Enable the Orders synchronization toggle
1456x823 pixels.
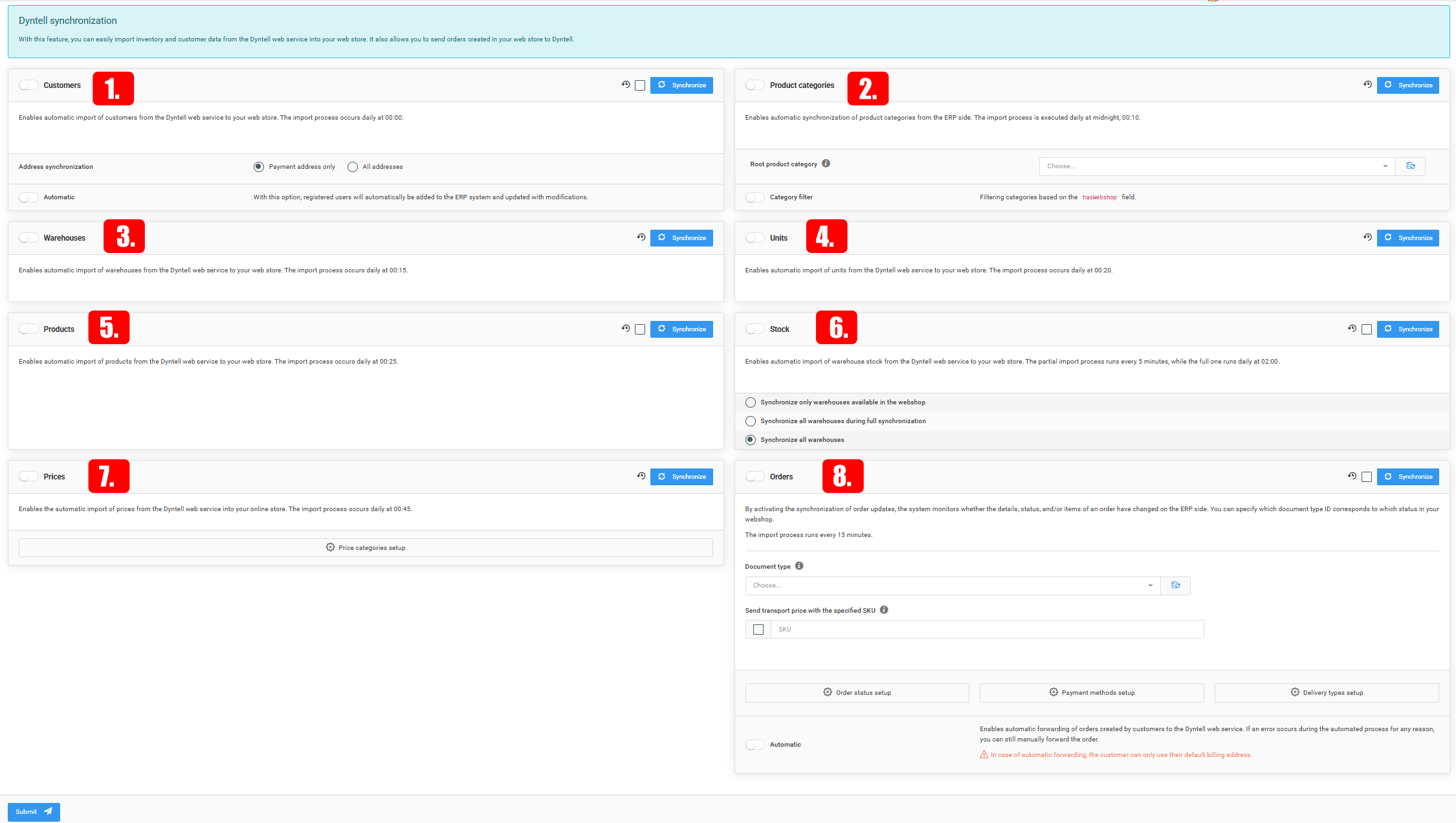[755, 477]
